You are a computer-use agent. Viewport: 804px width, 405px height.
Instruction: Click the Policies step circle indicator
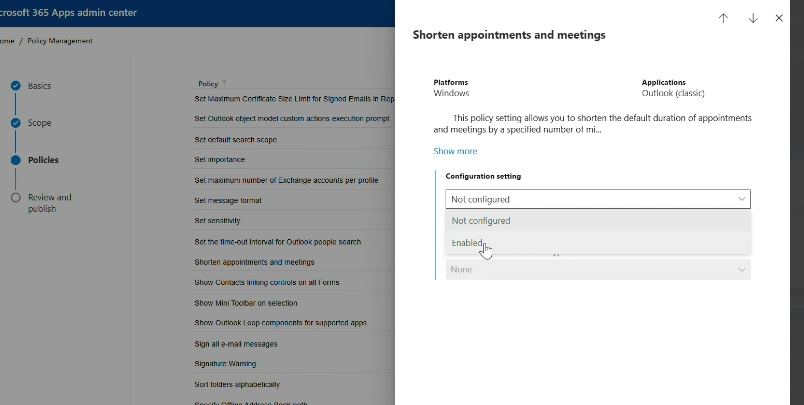(16, 160)
